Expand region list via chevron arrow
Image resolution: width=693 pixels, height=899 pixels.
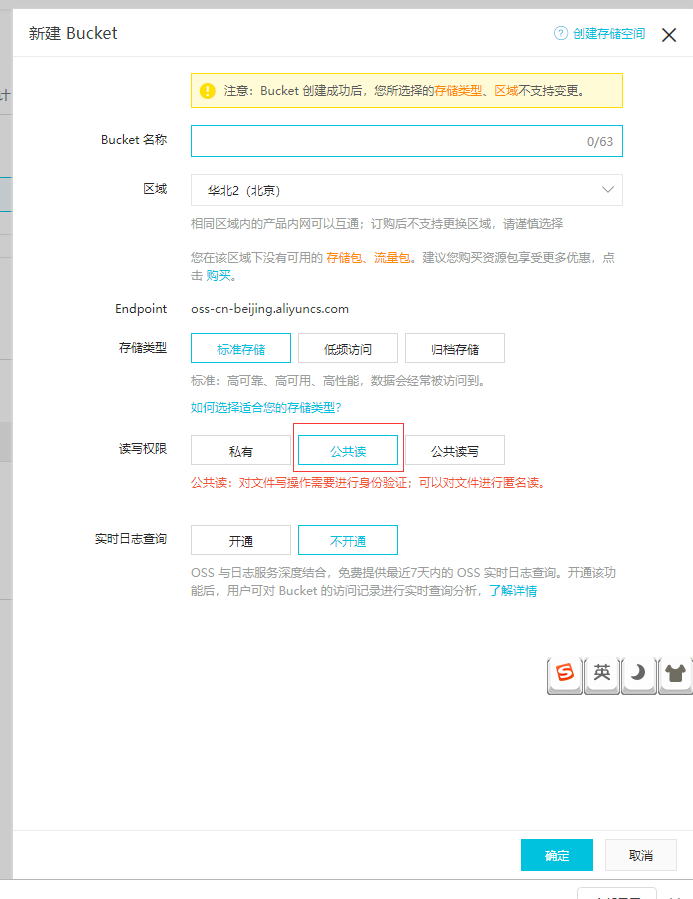pos(608,190)
